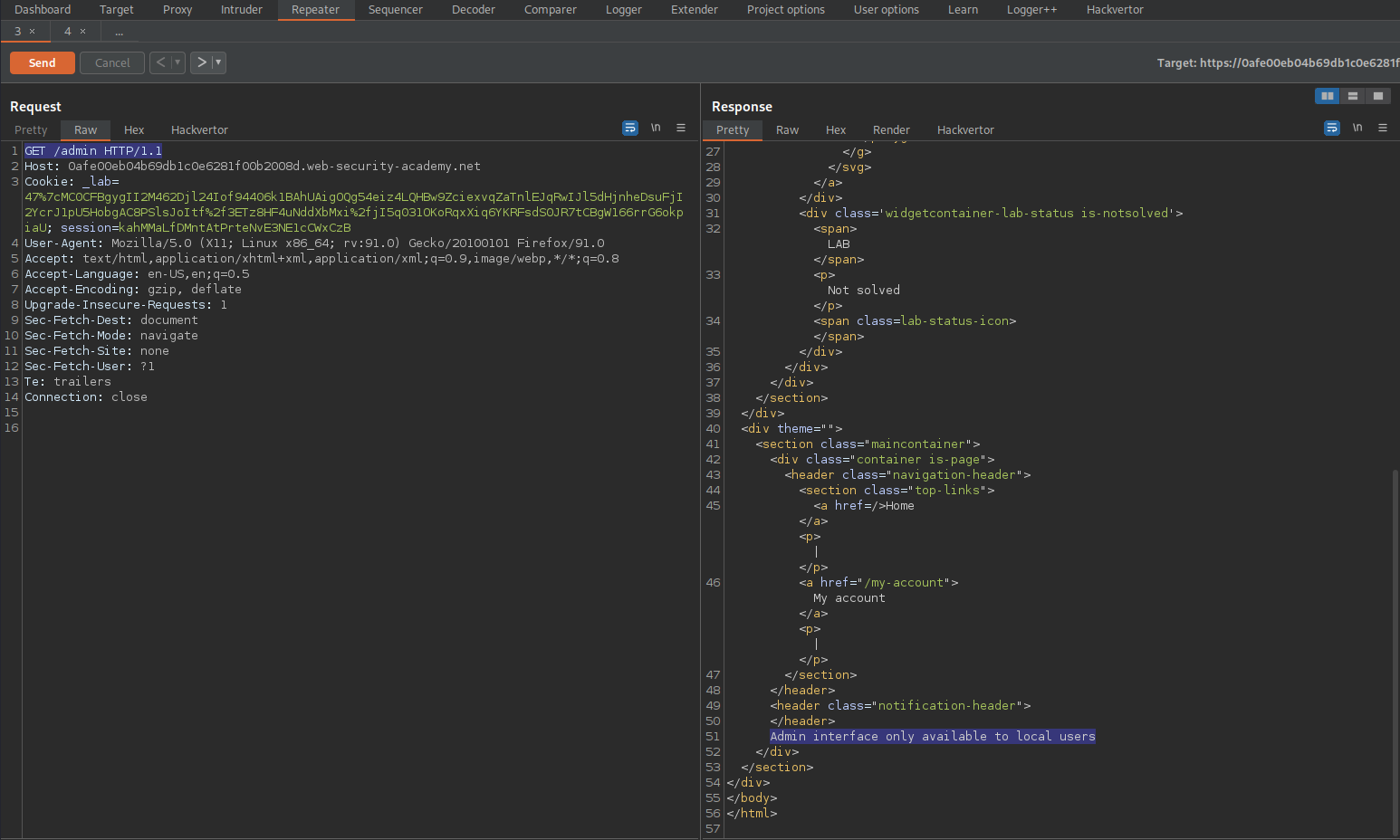The width and height of the screenshot is (1400, 840).
Task: Click the Cancel button
Action: (112, 62)
